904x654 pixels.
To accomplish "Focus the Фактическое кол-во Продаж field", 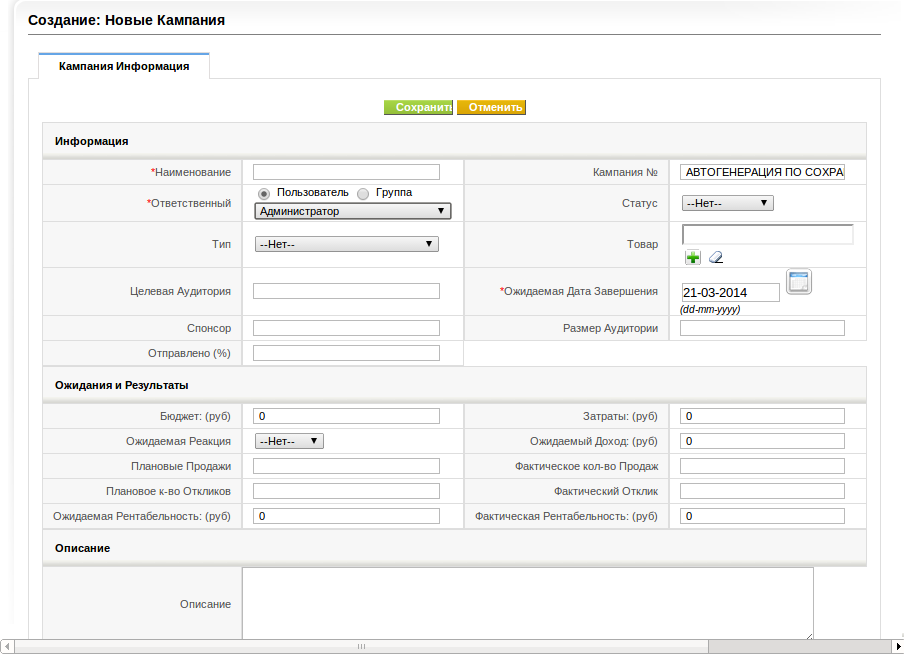I will coord(762,466).
